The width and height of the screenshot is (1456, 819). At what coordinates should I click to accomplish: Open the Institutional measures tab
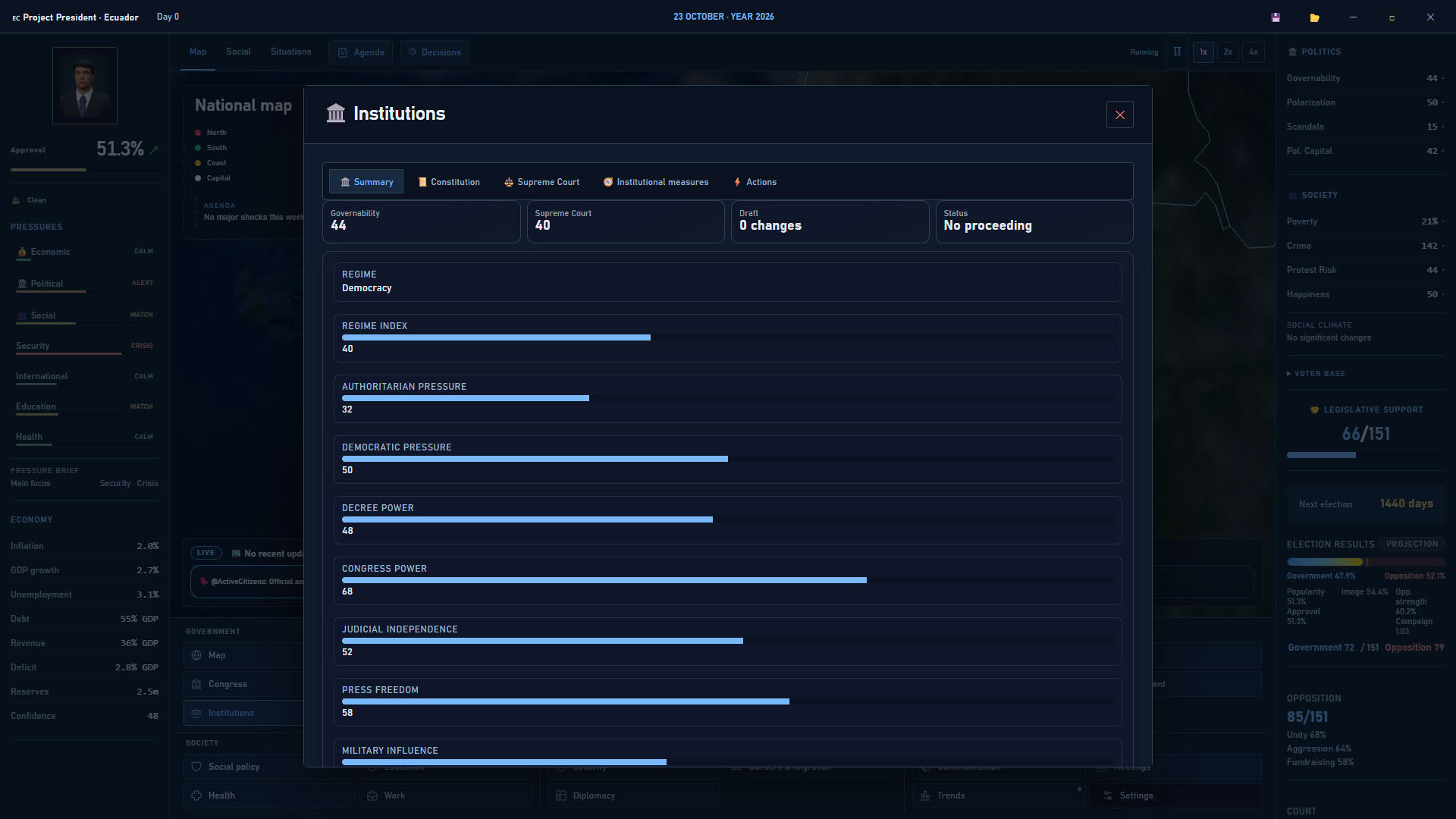(x=656, y=182)
